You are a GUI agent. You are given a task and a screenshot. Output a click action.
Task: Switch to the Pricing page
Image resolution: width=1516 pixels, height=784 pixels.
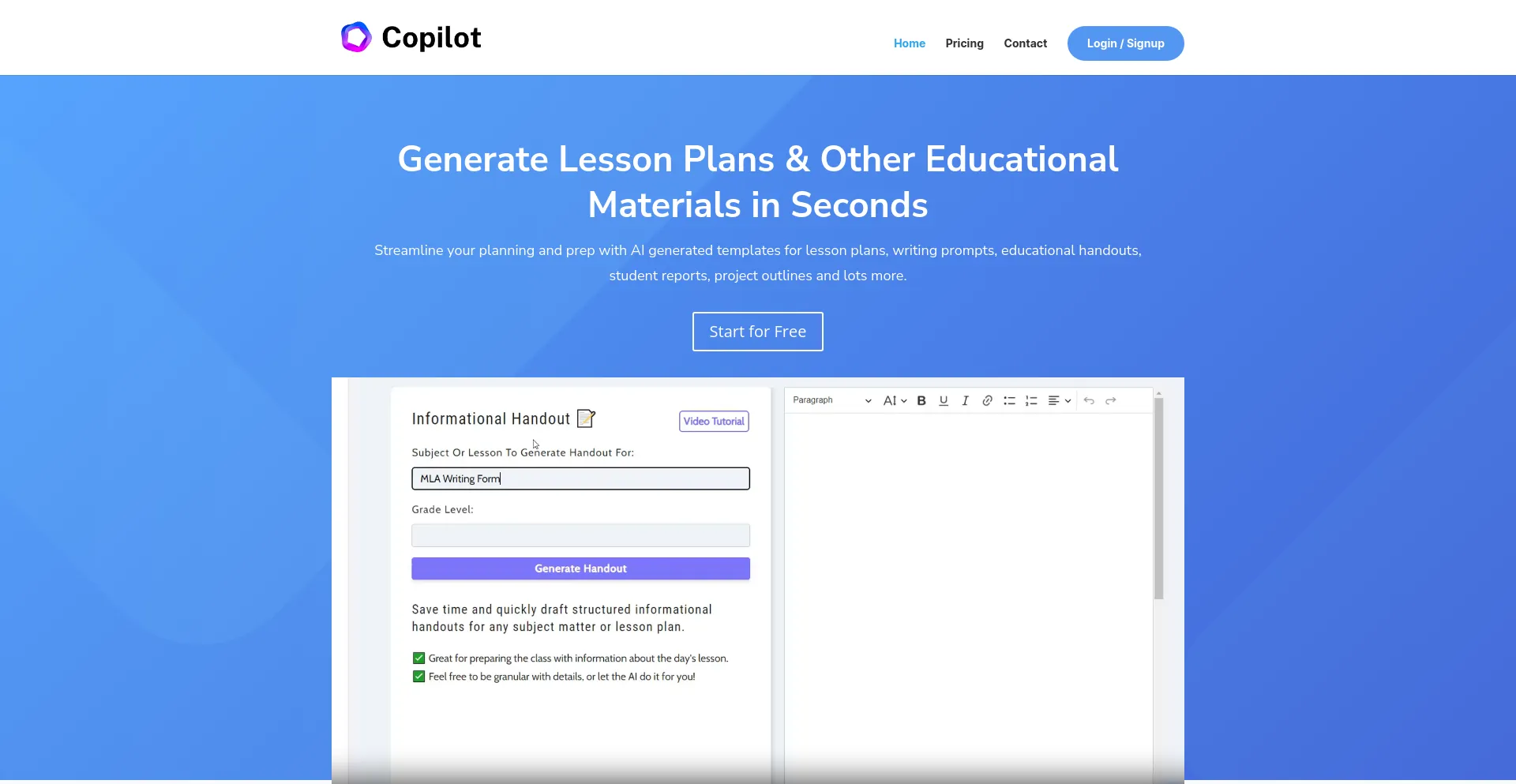pos(964,43)
